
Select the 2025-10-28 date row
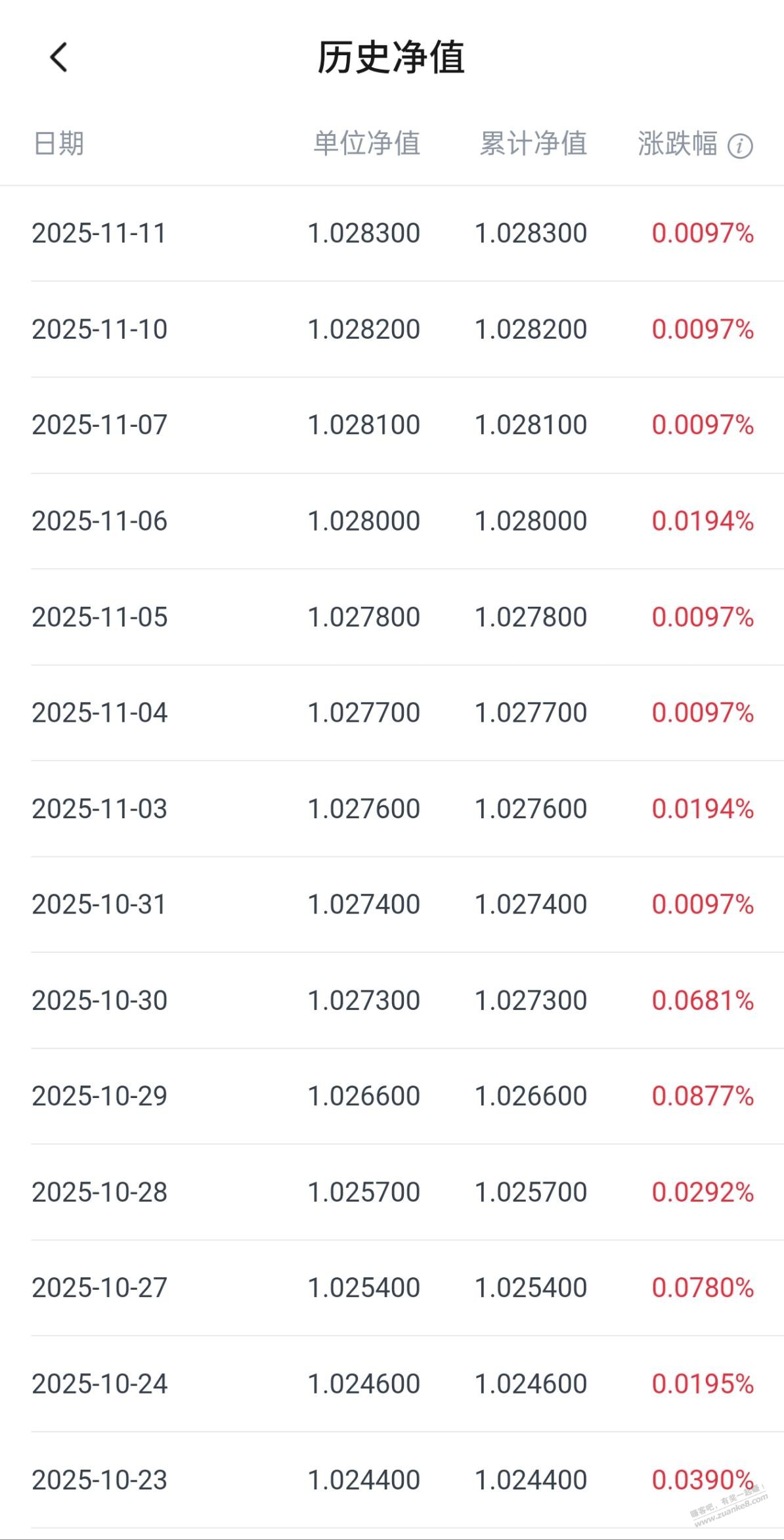tap(99, 1192)
